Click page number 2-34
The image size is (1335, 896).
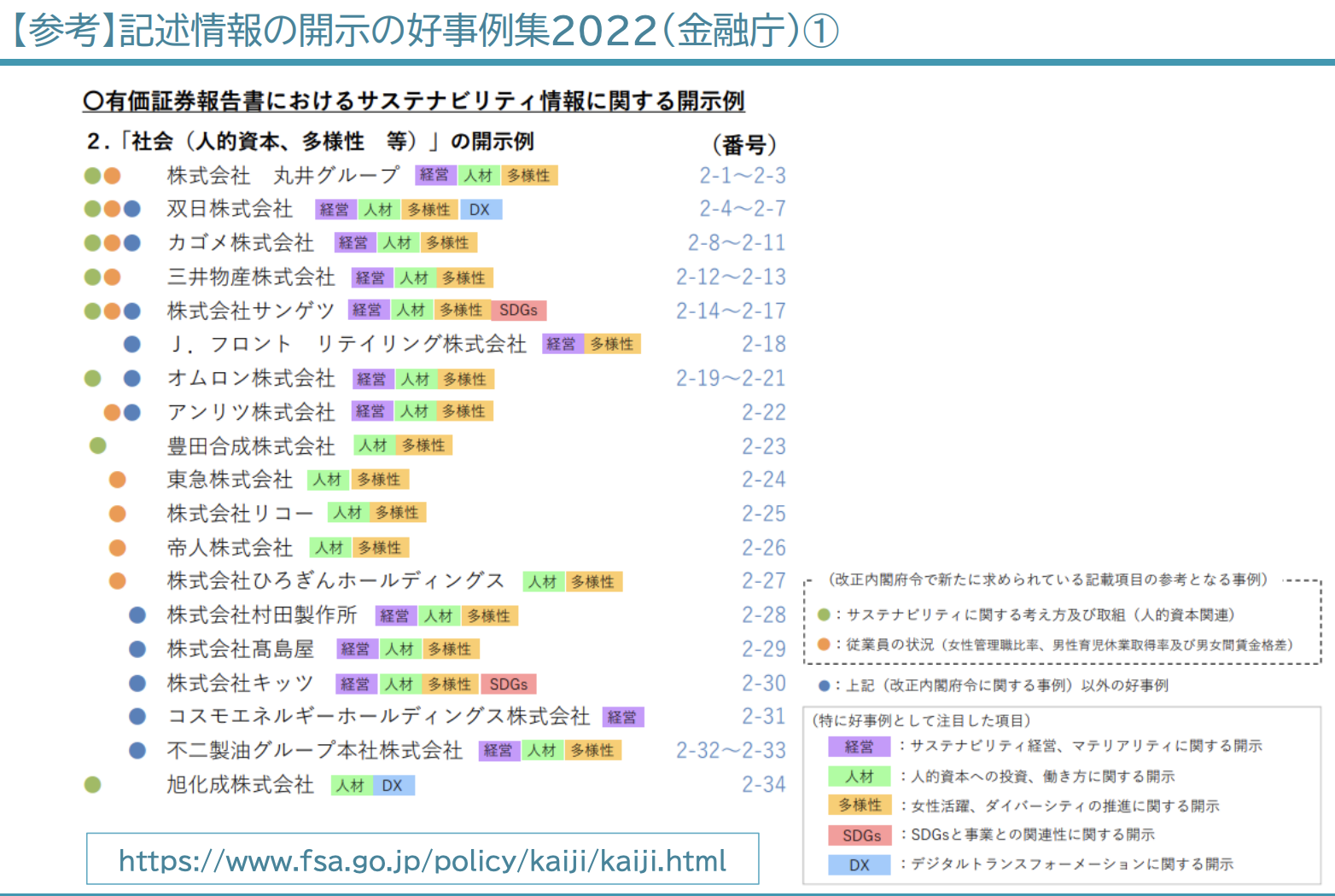pyautogui.click(x=763, y=784)
